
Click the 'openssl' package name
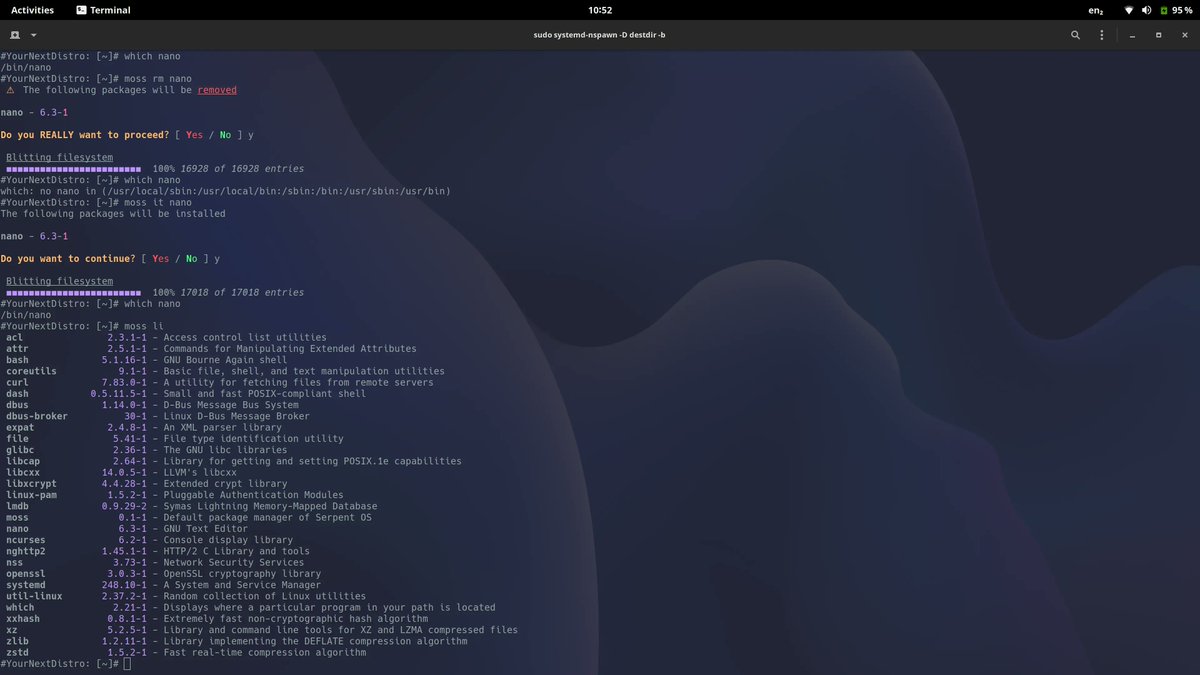[x=25, y=574]
